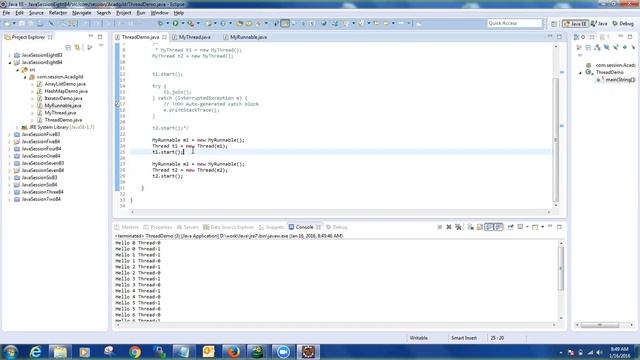The image size is (640, 360).
Task: Expand the JavaSessionFive83 project
Action: point(10,134)
